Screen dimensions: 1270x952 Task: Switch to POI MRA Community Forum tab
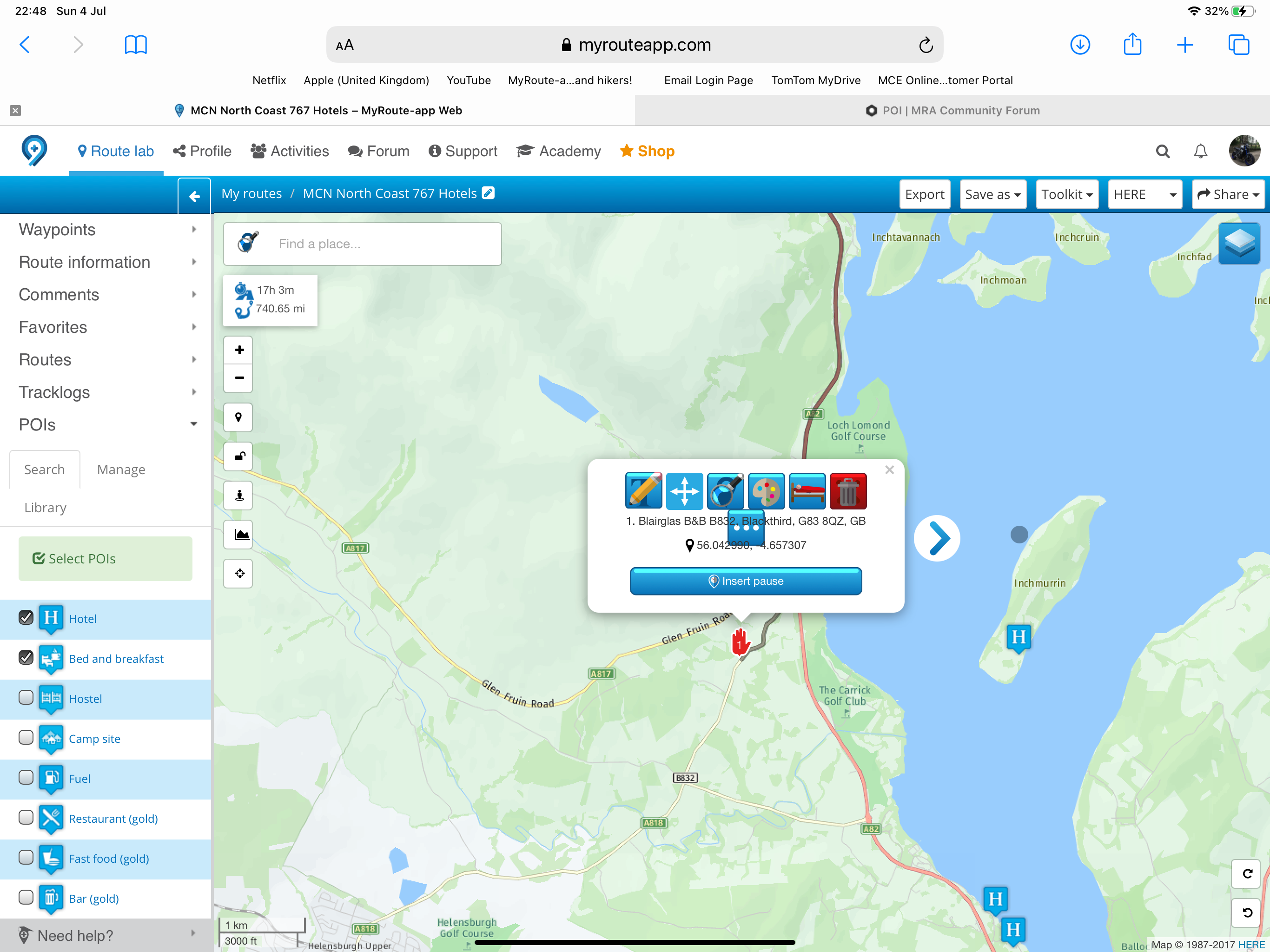(952, 110)
